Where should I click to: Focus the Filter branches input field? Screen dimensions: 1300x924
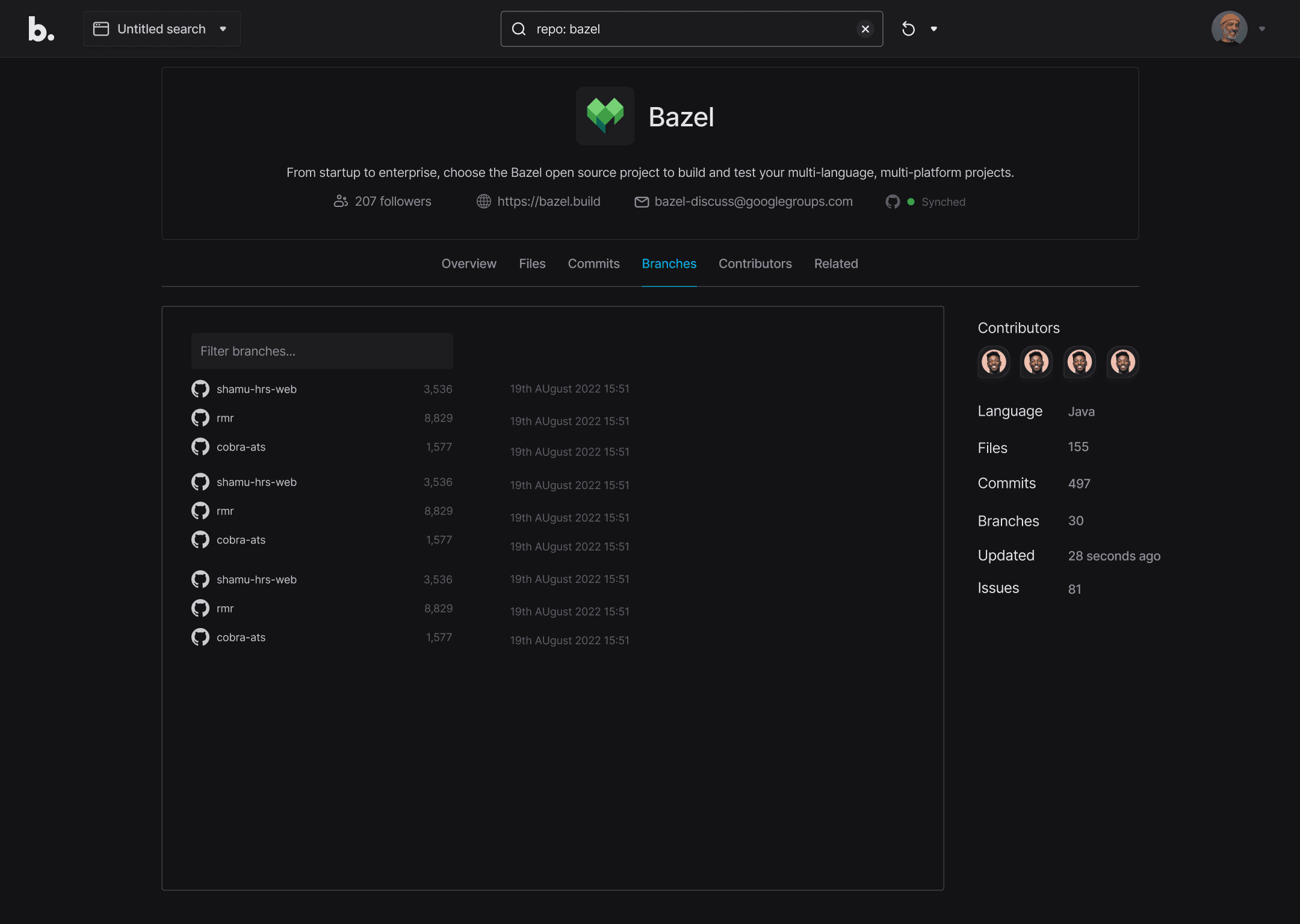322,351
